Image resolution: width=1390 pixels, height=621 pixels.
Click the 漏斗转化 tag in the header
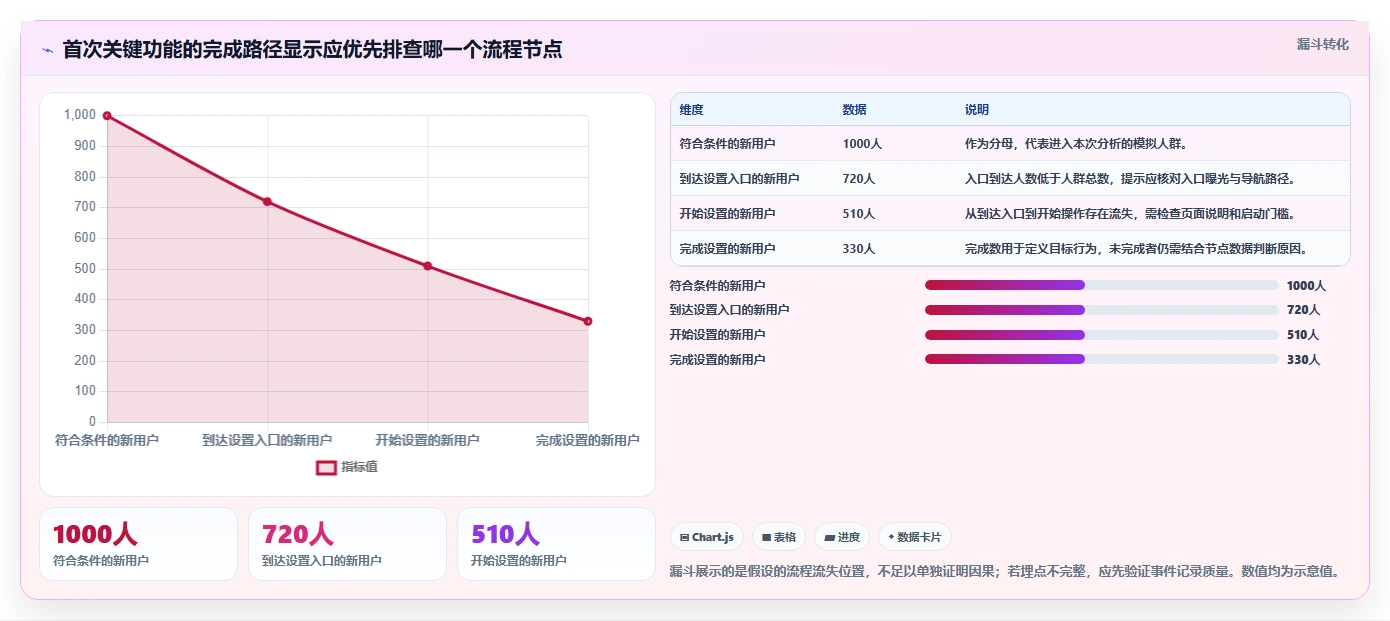click(1323, 44)
